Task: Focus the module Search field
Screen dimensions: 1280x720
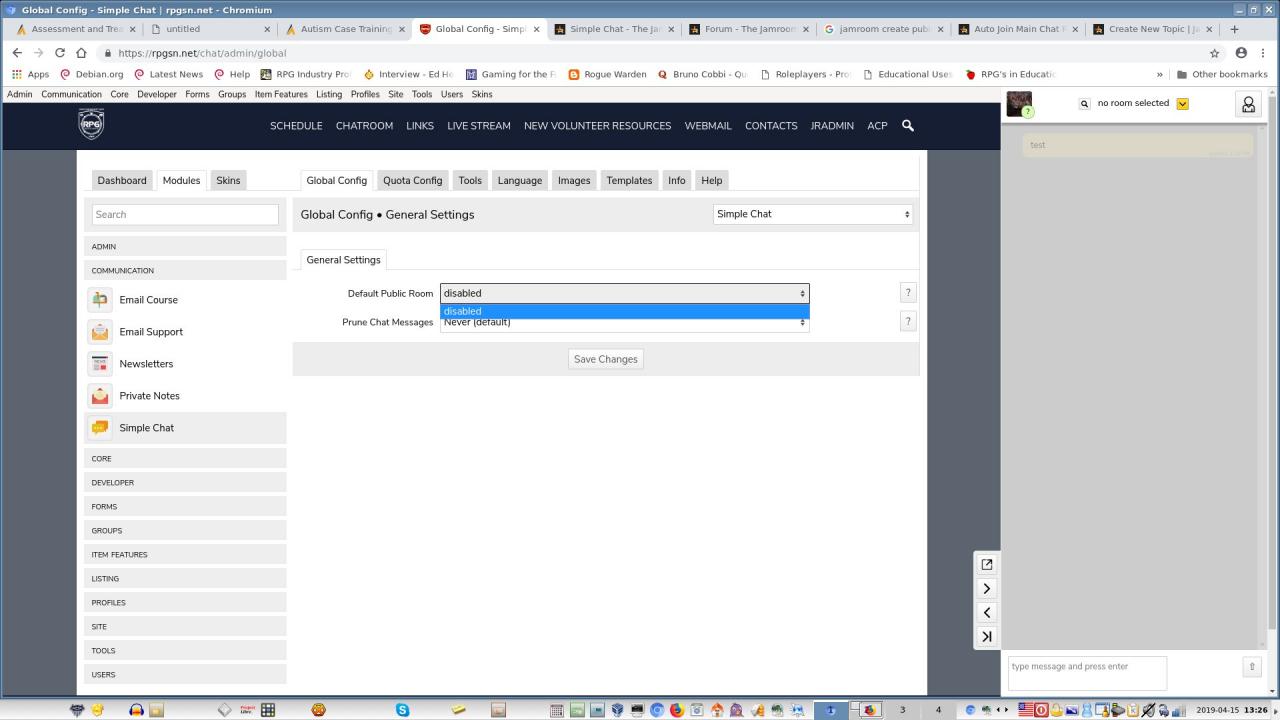Action: 185,214
